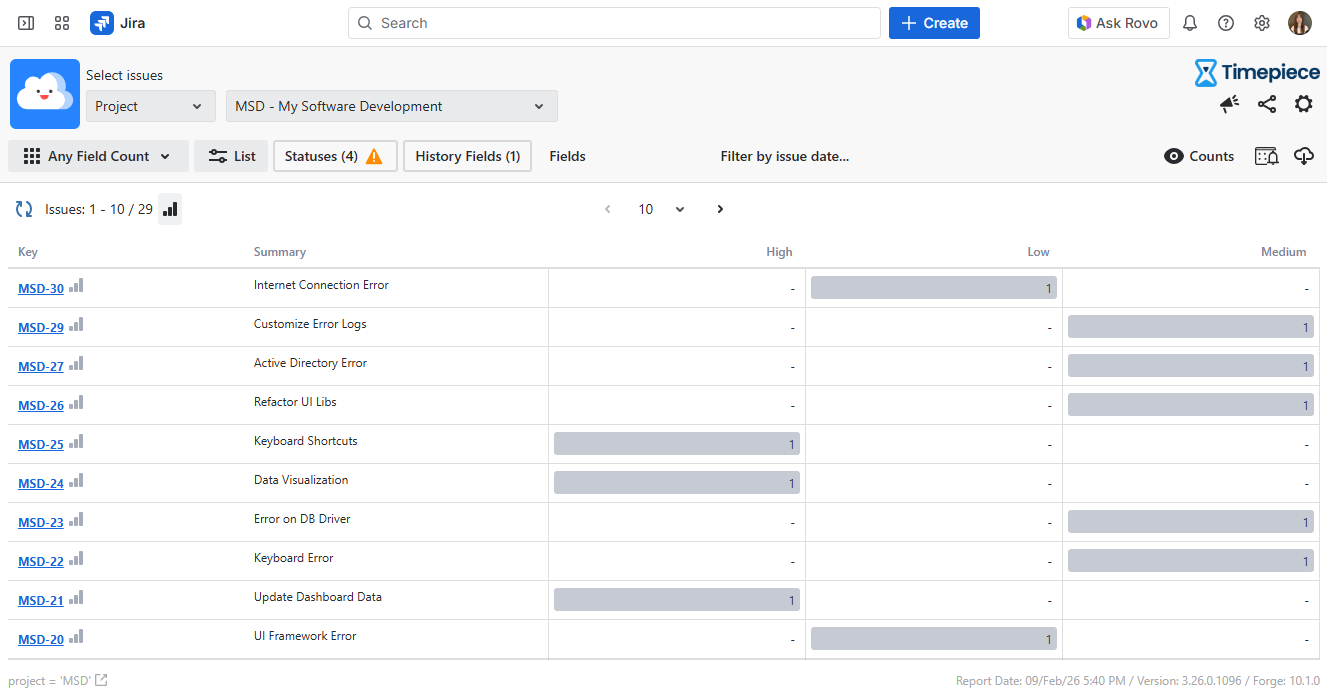1327x697 pixels.
Task: Click the refresh issues icon
Action: pos(24,209)
